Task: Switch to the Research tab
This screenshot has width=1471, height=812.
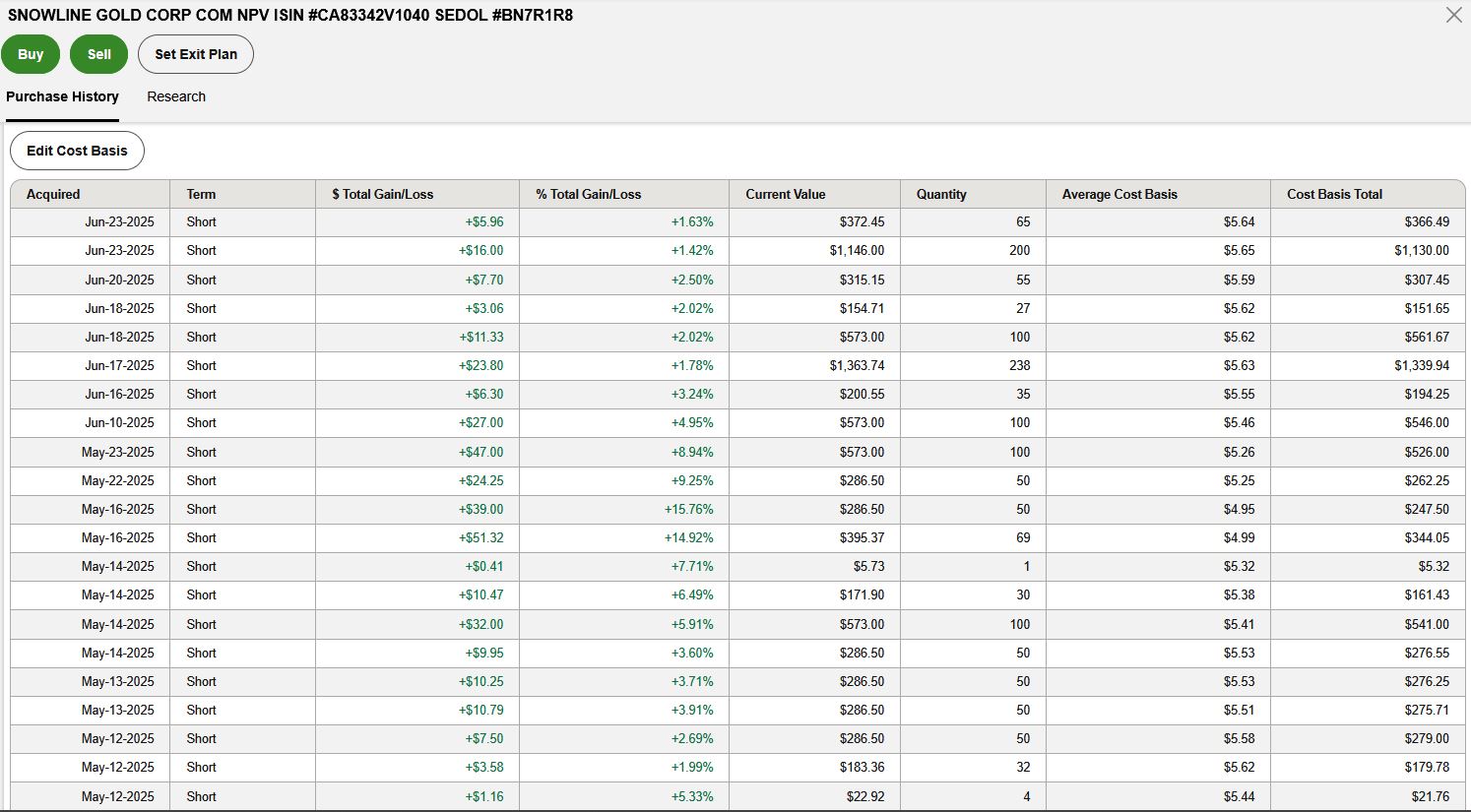Action: click(x=176, y=96)
